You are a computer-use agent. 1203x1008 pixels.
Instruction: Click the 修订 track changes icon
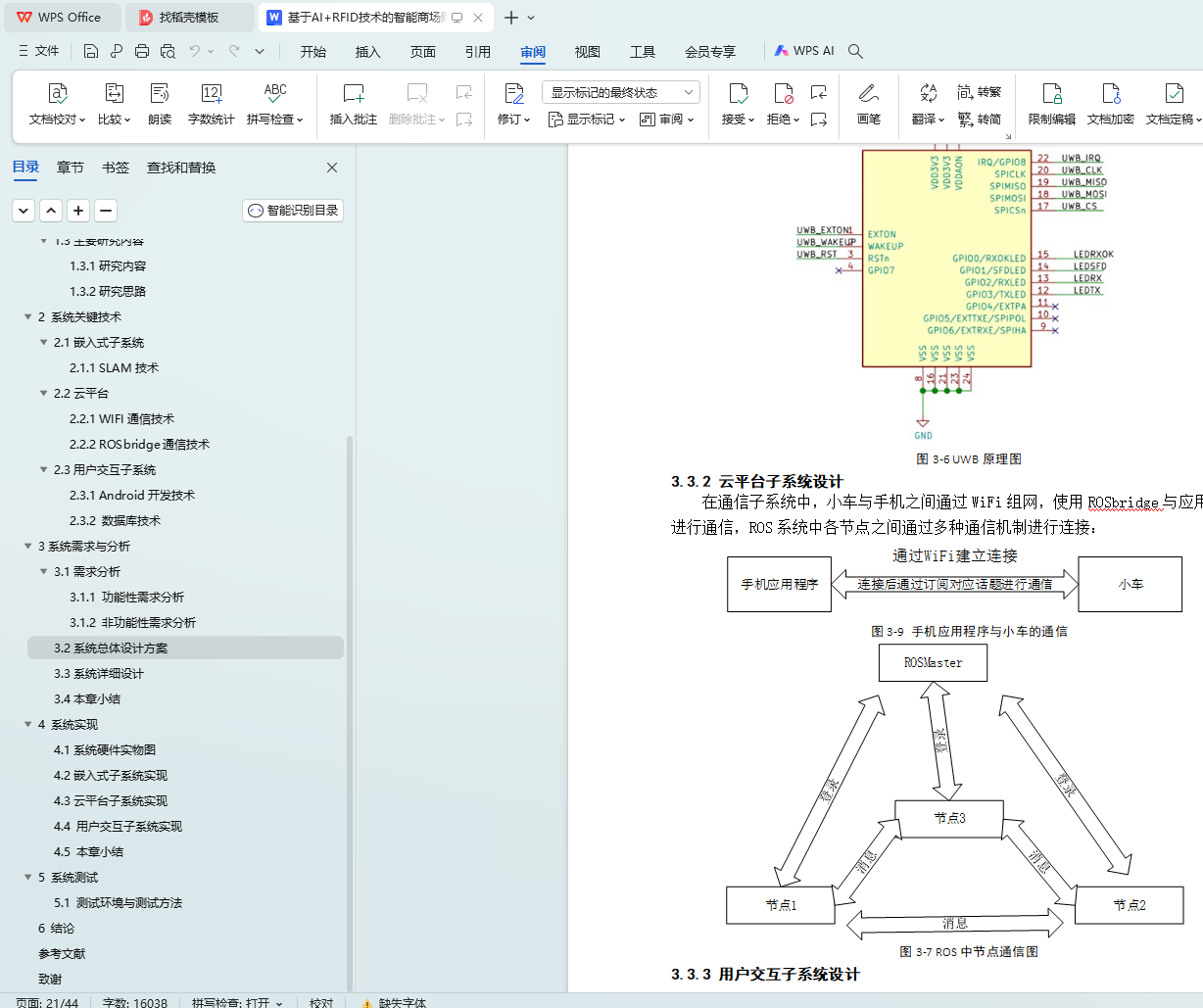point(514,93)
